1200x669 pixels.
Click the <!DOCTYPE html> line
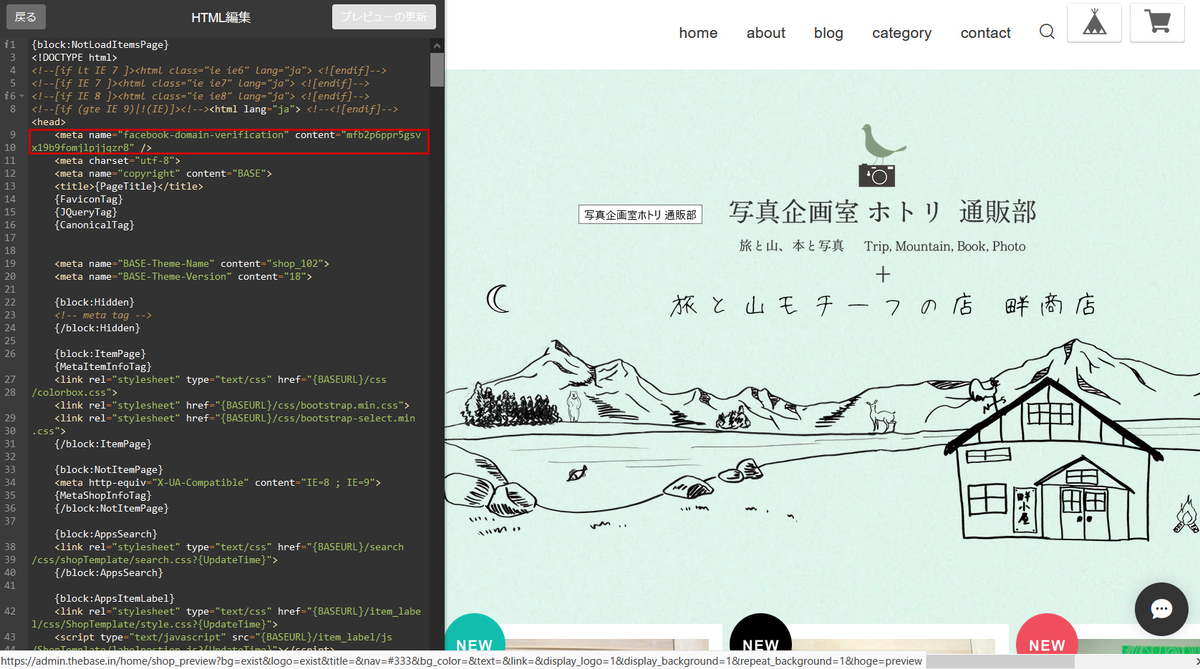pos(75,58)
